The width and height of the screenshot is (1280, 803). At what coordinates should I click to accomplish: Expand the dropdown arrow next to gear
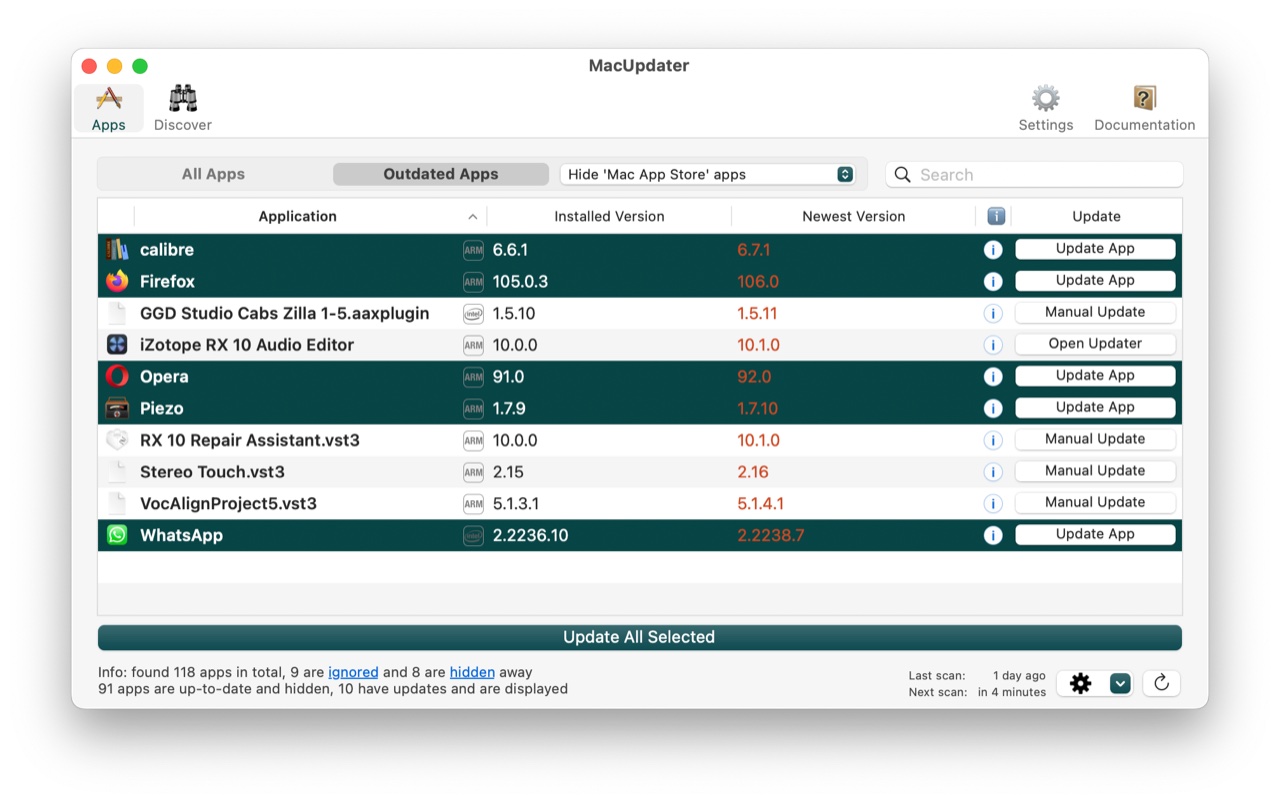tap(1120, 683)
